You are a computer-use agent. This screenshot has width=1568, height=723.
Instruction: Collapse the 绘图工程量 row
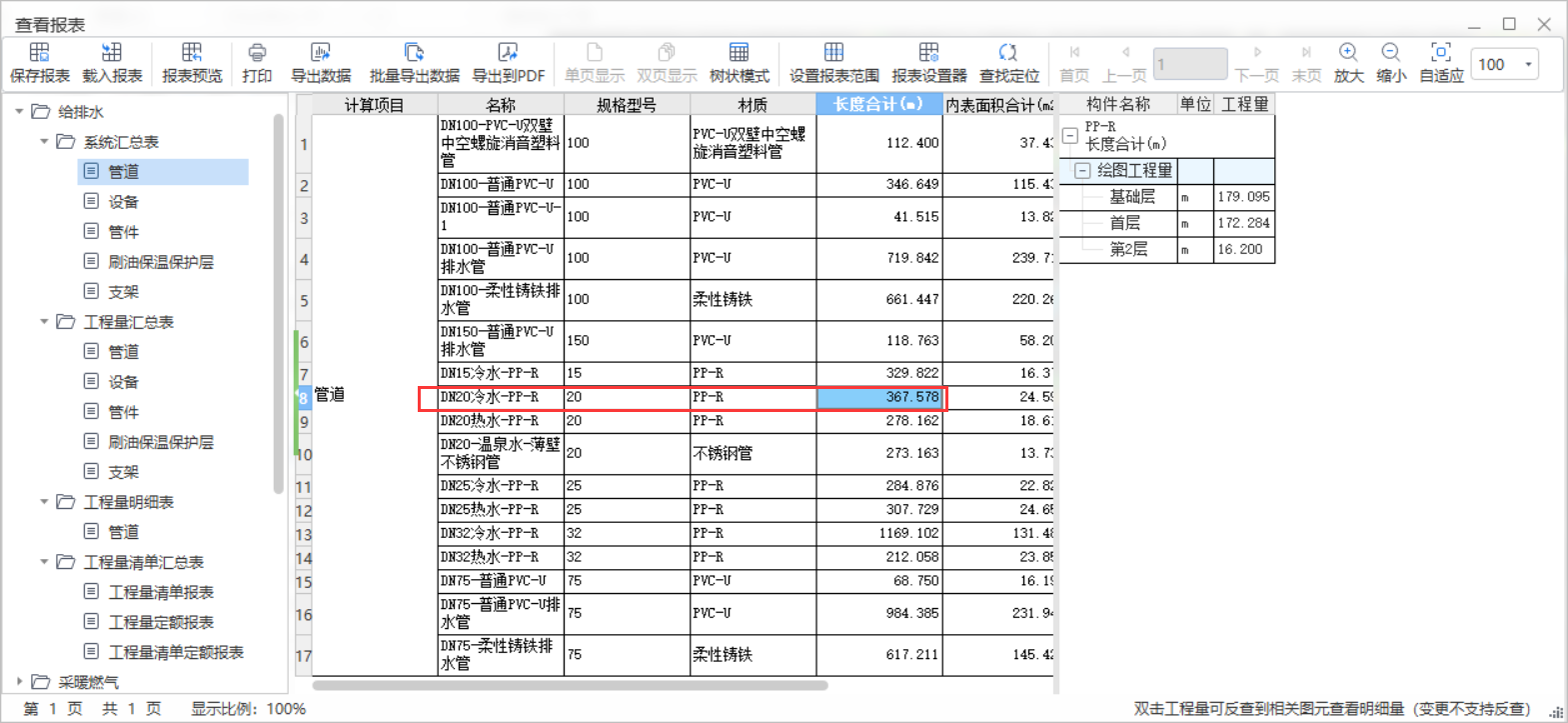(1082, 171)
